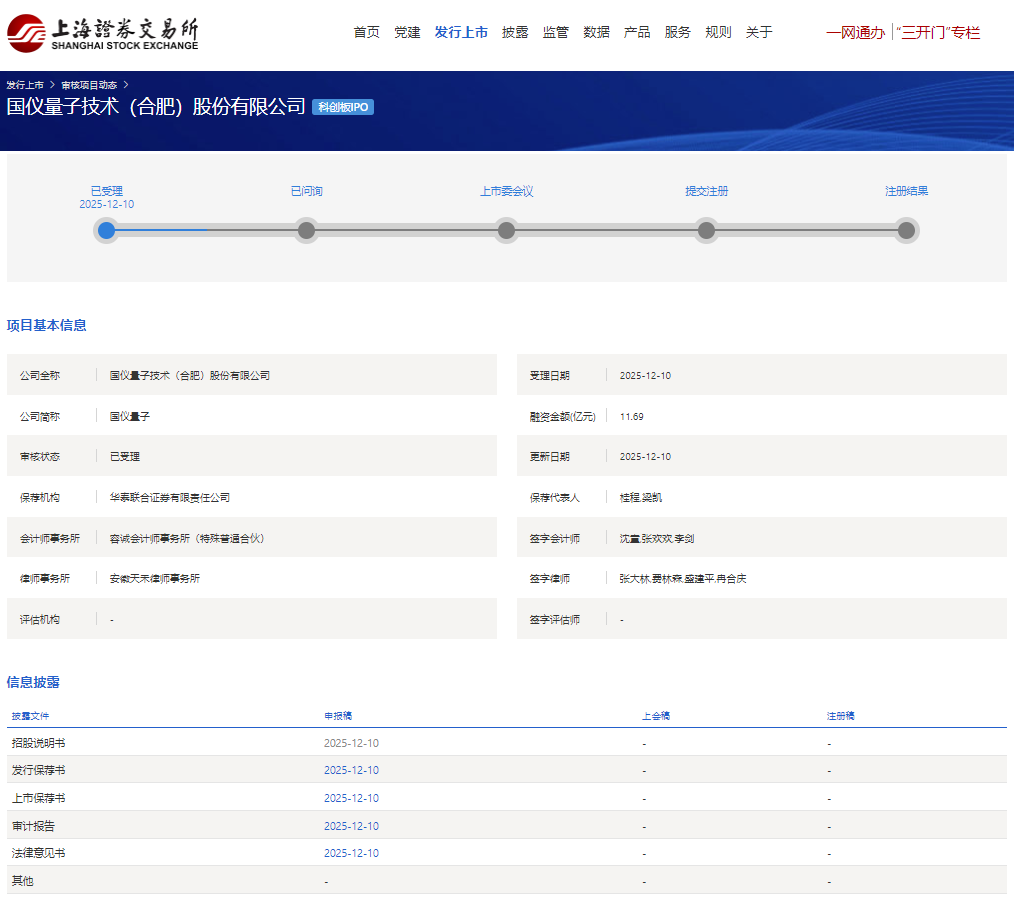Click the 公司全称 value in info table
Viewport: 1014px width, 899px height.
[189, 376]
